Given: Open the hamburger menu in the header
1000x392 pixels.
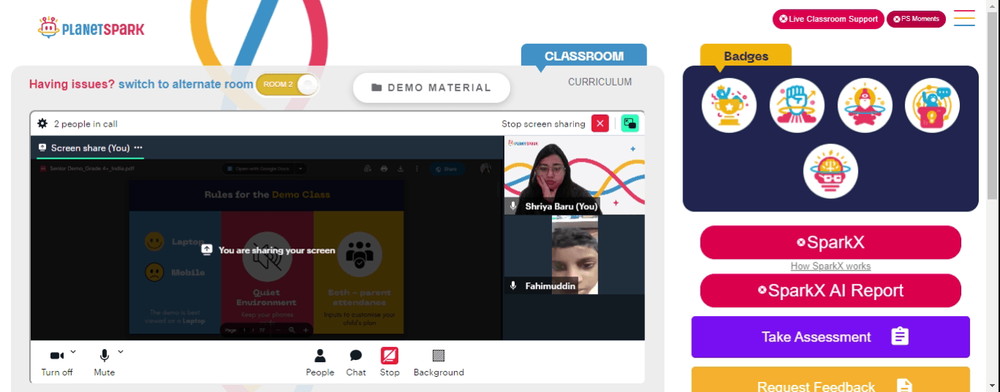Looking at the screenshot, I should point(964,18).
